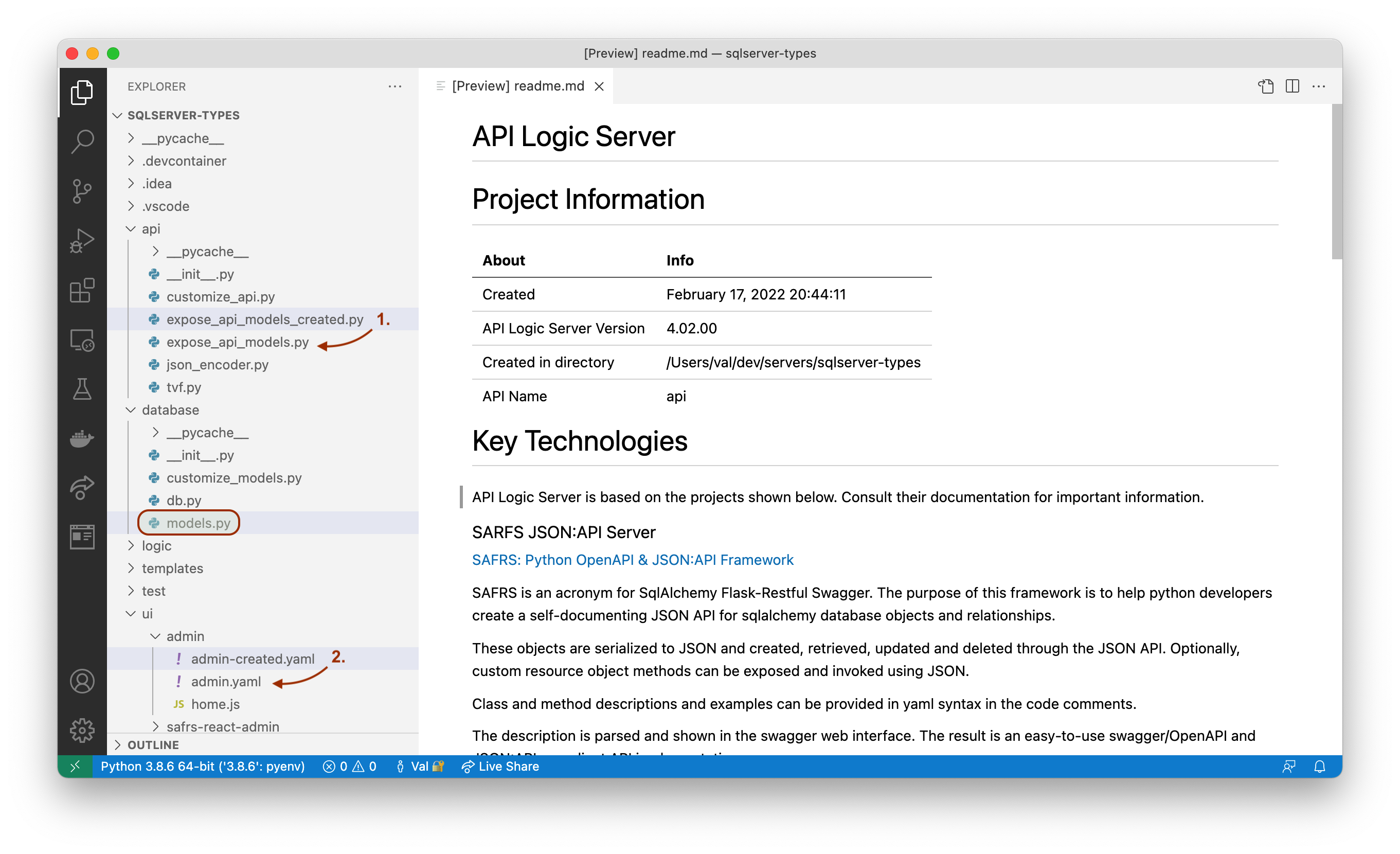Open admin-created.yaml file
Image resolution: width=1400 pixels, height=854 pixels.
262,659
